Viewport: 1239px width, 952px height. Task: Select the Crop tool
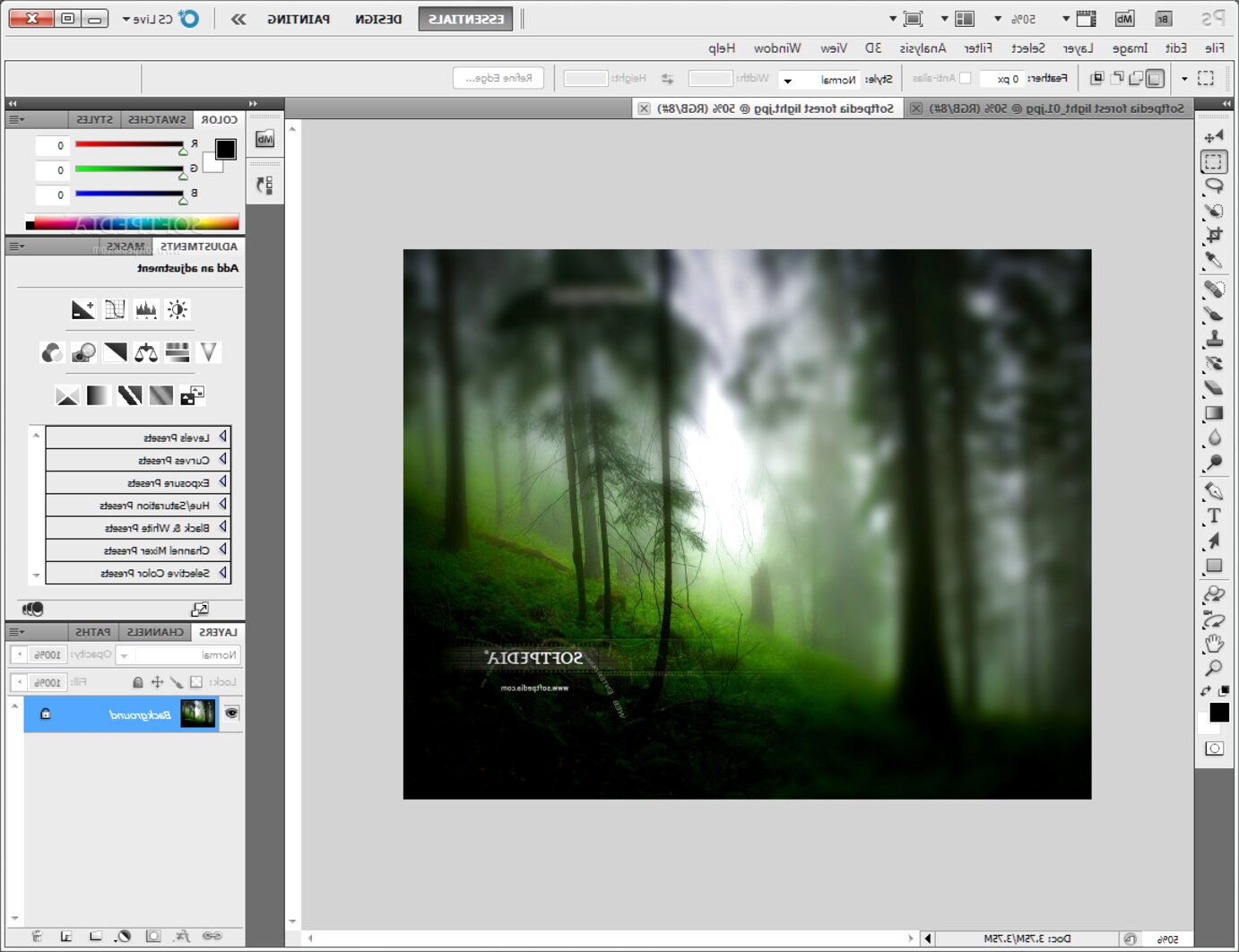pos(1214,235)
